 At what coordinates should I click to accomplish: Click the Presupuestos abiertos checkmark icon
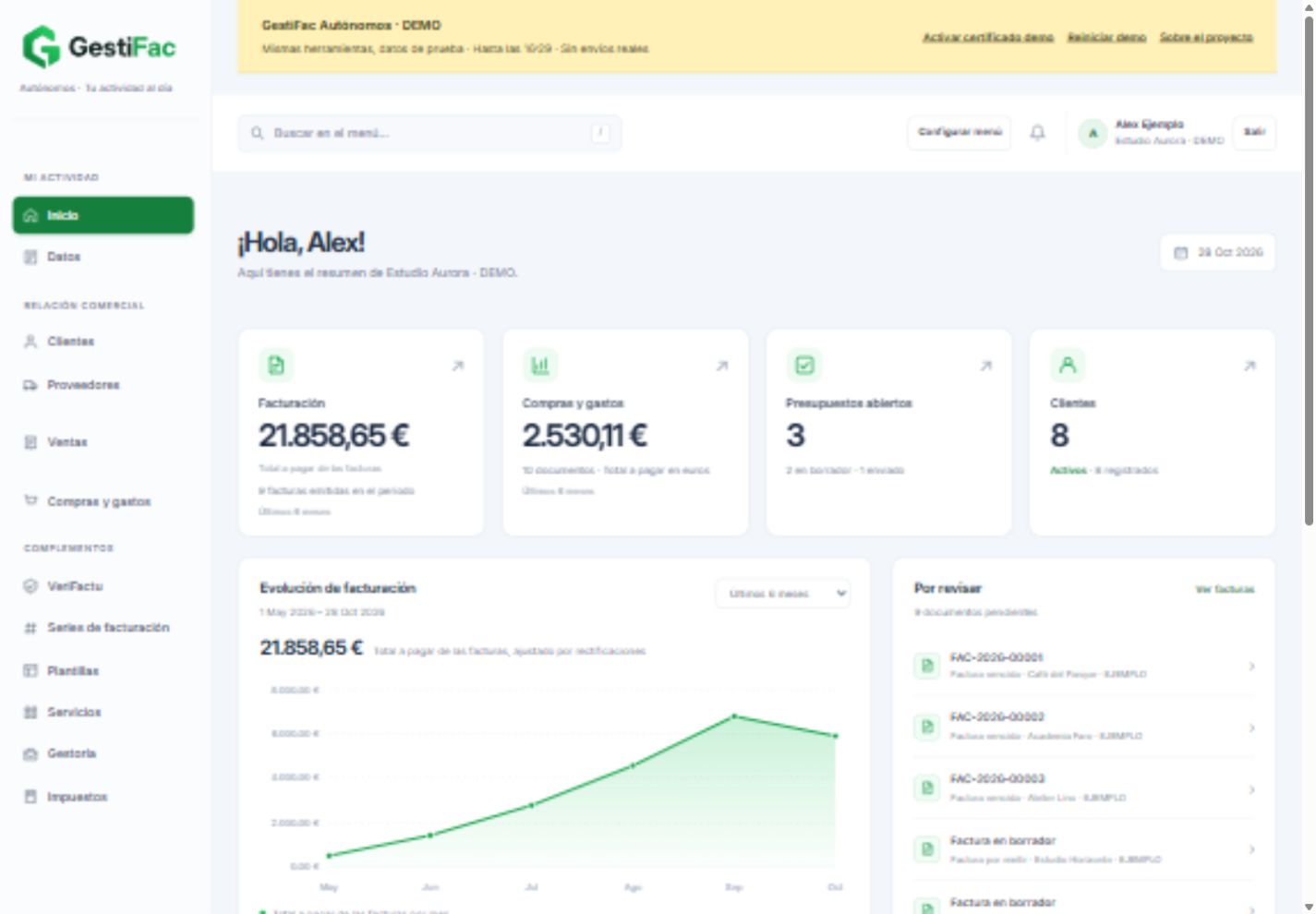(804, 366)
